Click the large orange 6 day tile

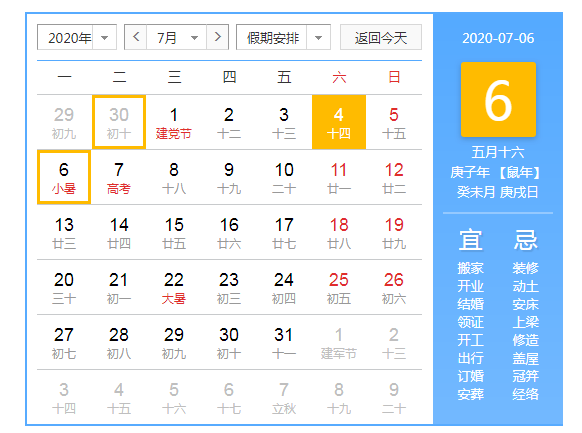pyautogui.click(x=498, y=99)
